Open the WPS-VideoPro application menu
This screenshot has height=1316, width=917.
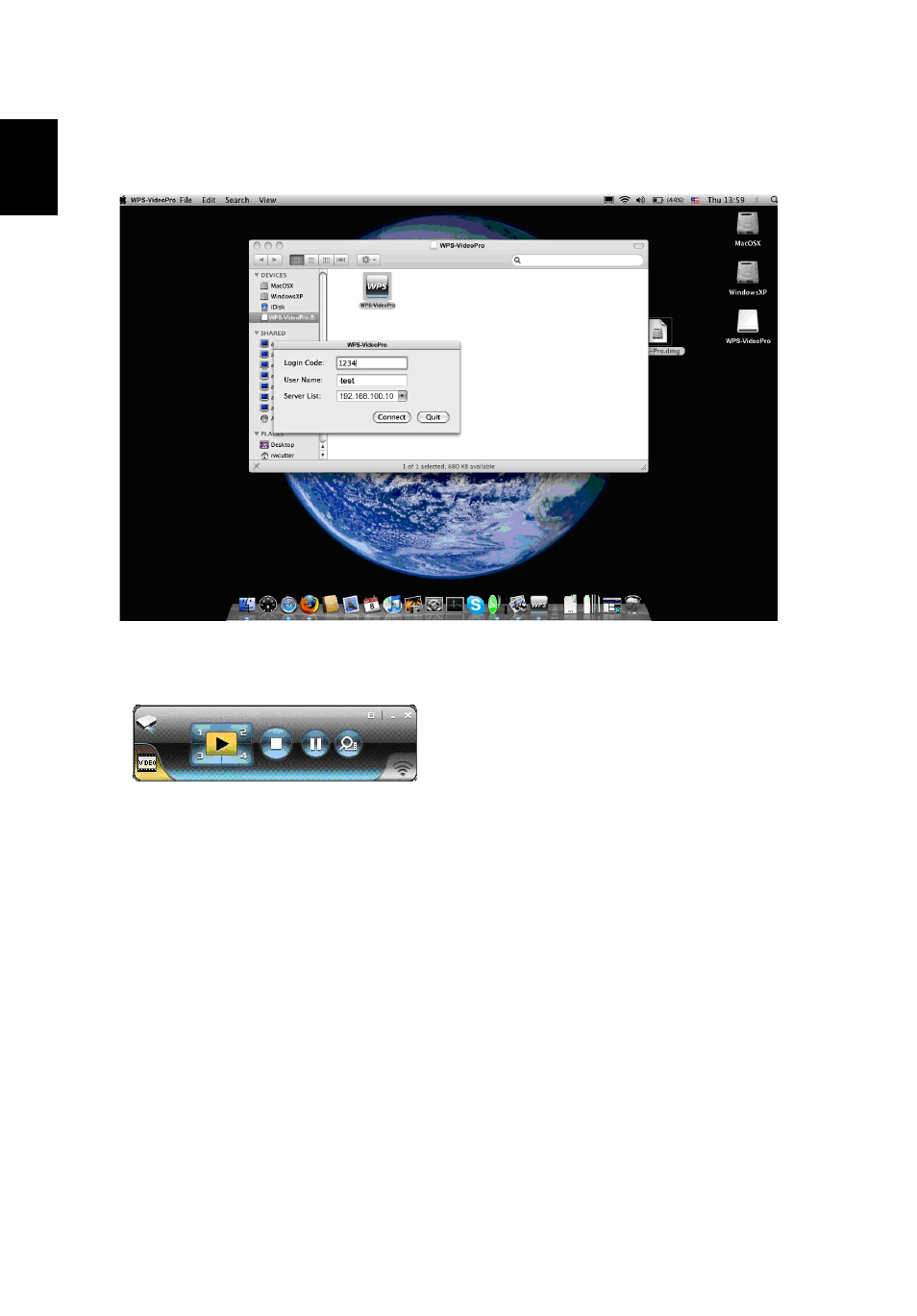(x=153, y=200)
